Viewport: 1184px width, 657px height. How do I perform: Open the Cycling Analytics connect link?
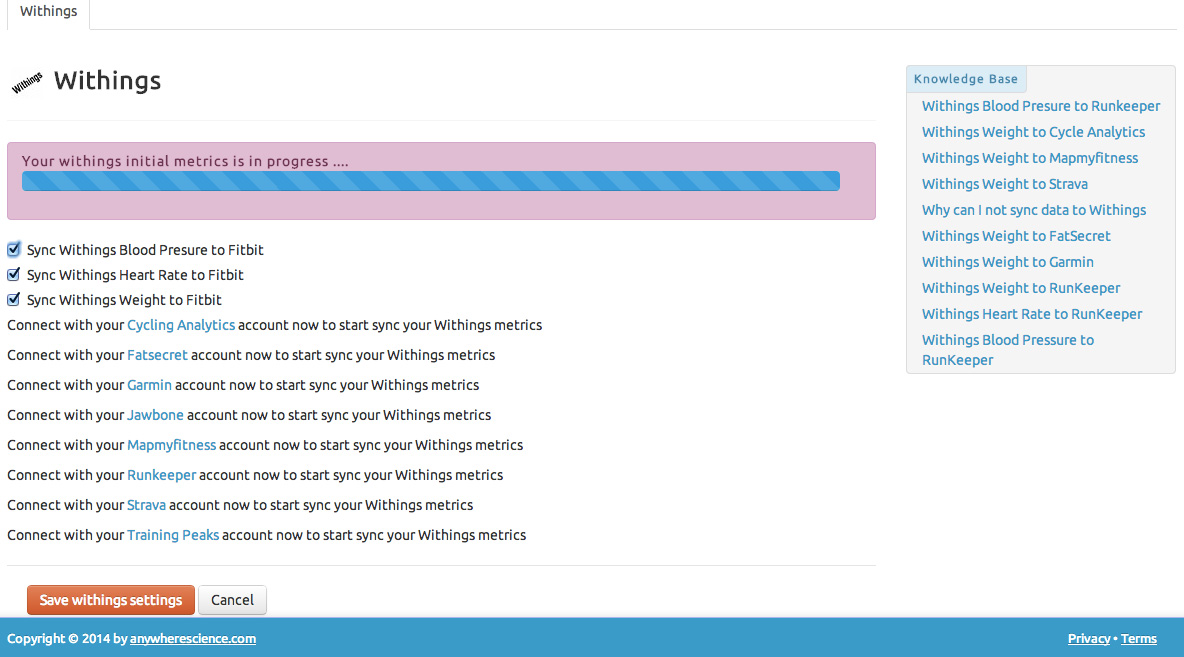pos(180,325)
